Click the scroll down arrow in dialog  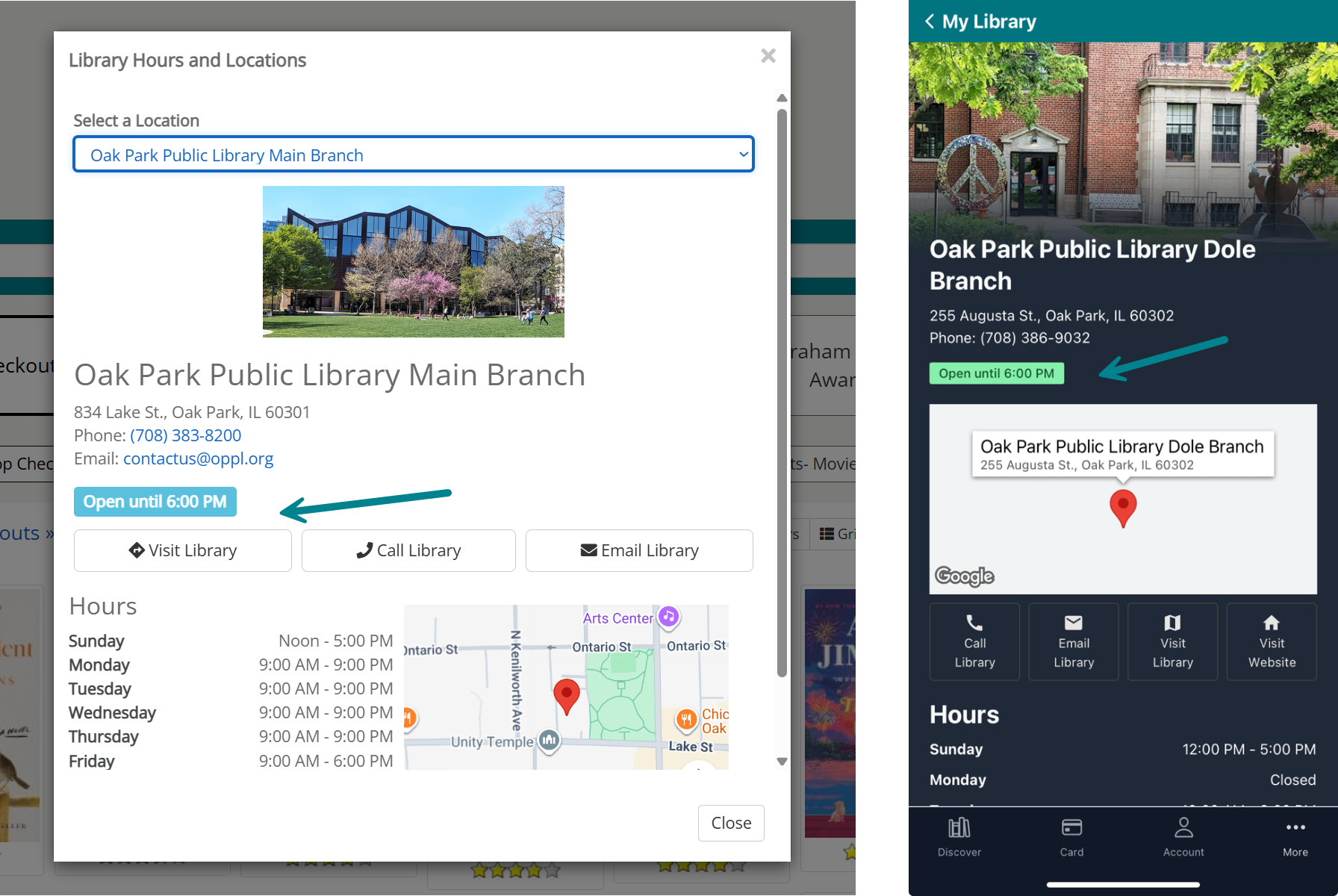pos(782,762)
